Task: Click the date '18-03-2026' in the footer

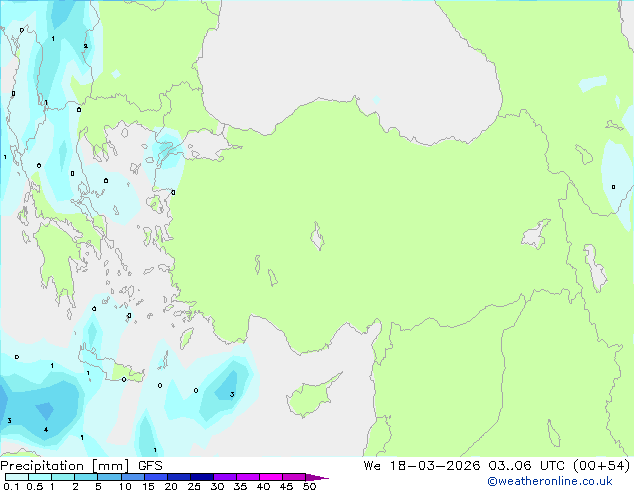Action: [435, 465]
